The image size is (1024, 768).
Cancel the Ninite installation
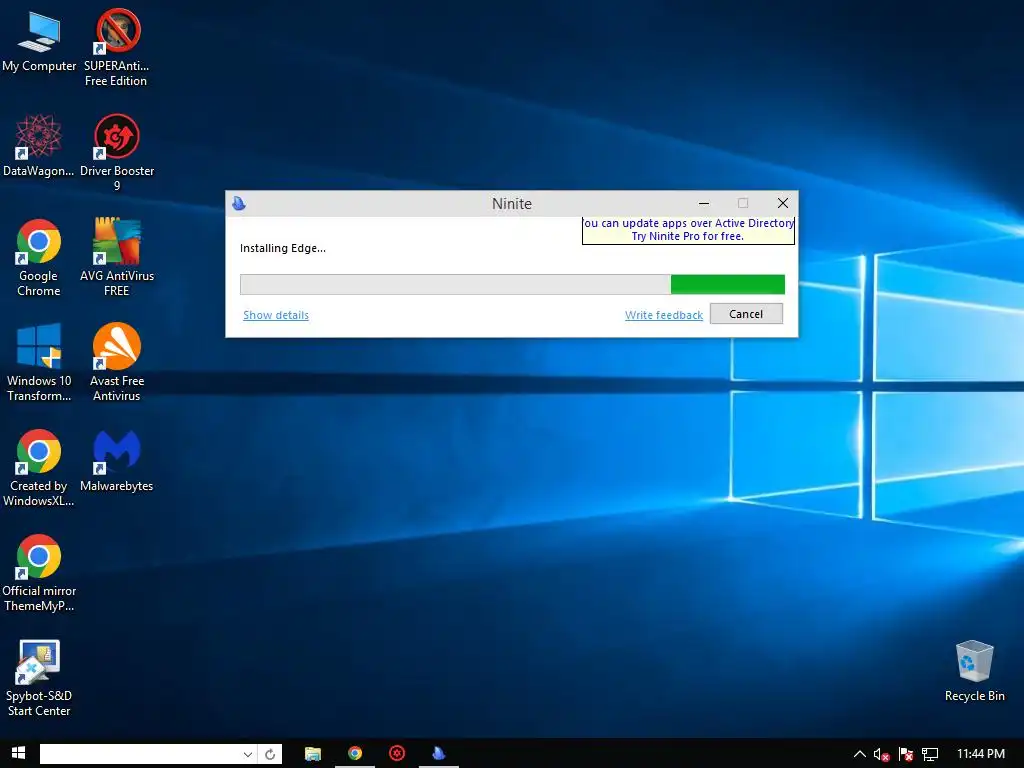click(746, 314)
